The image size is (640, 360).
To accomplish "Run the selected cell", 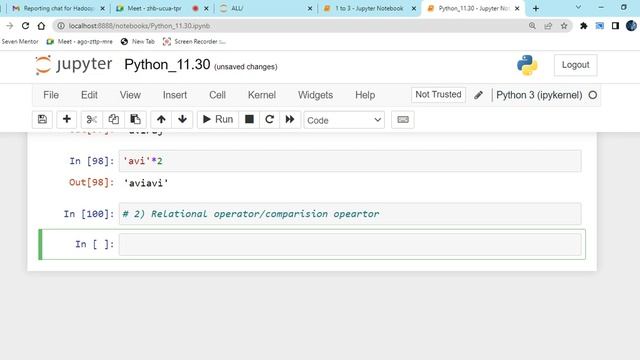I will 218,120.
